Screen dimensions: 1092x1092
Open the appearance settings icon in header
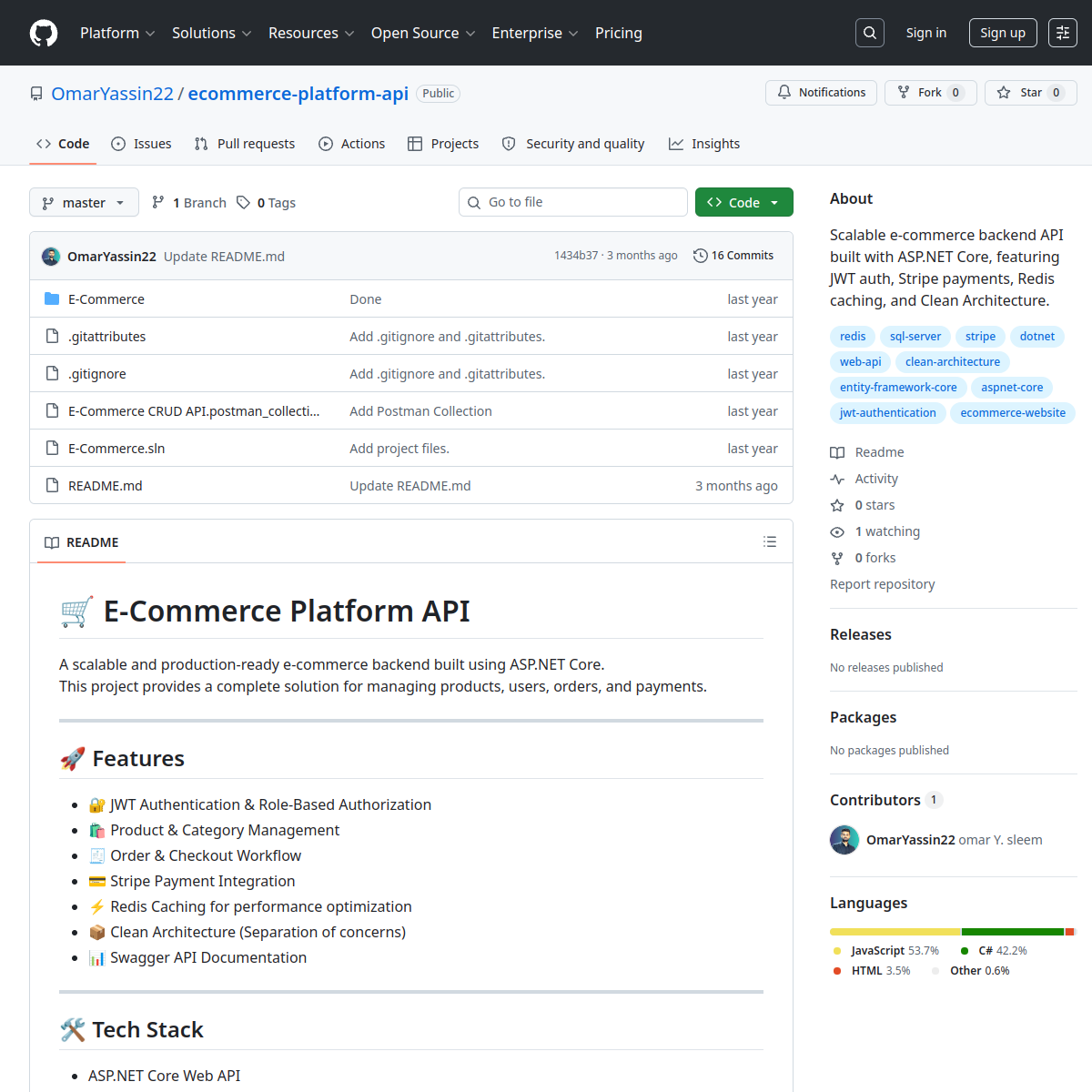[x=1063, y=33]
